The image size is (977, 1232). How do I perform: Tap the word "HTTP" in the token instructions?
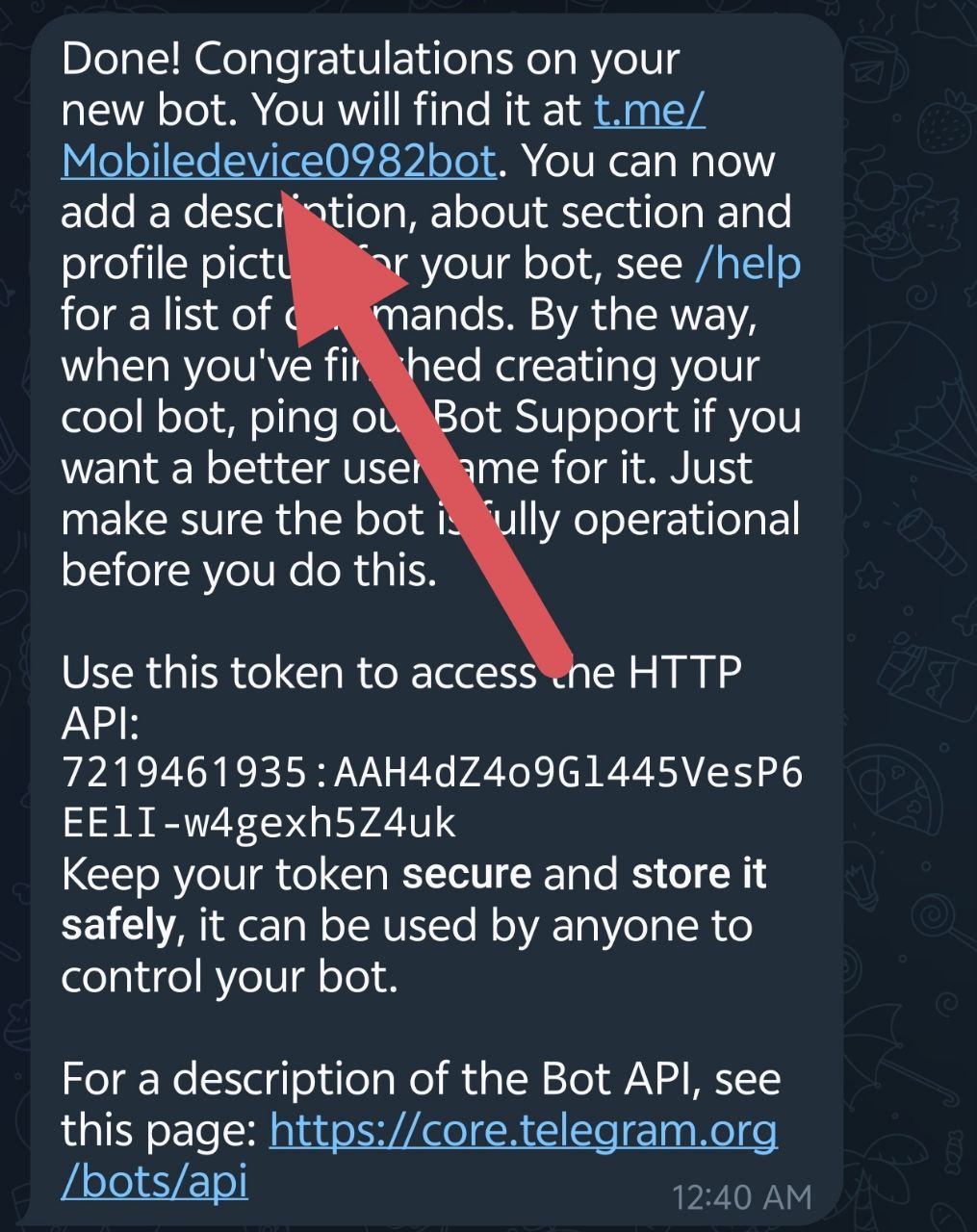tap(685, 672)
